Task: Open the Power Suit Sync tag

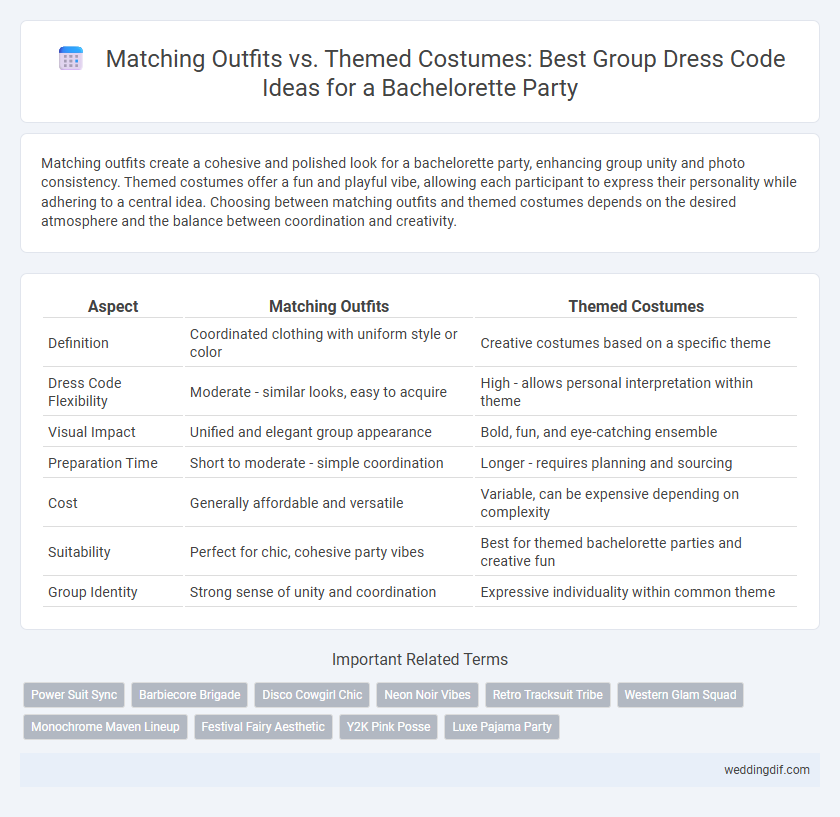Action: tap(74, 695)
